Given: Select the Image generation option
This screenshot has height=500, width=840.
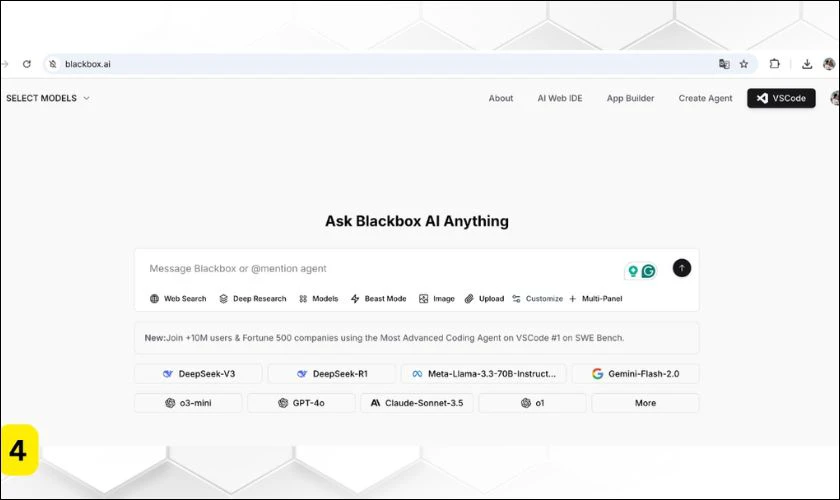Looking at the screenshot, I should pos(437,298).
